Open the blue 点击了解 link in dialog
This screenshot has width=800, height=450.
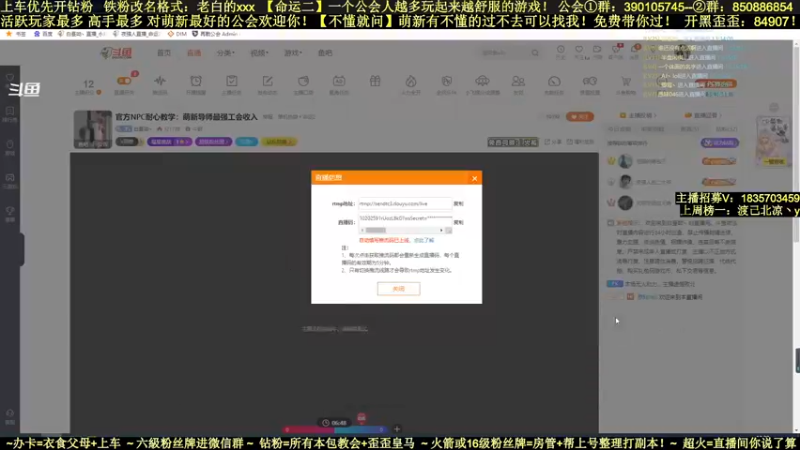[x=423, y=240]
